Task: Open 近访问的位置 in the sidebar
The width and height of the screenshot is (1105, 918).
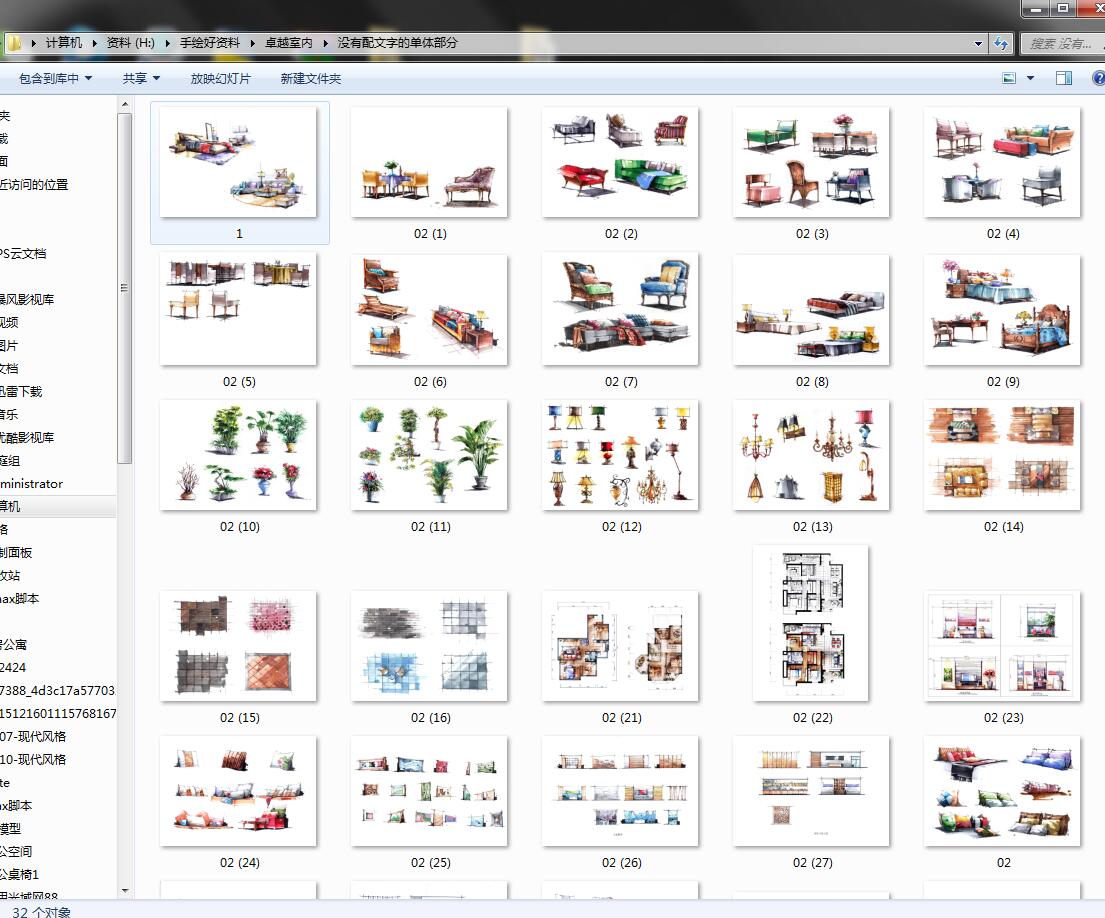Action: tap(35, 185)
